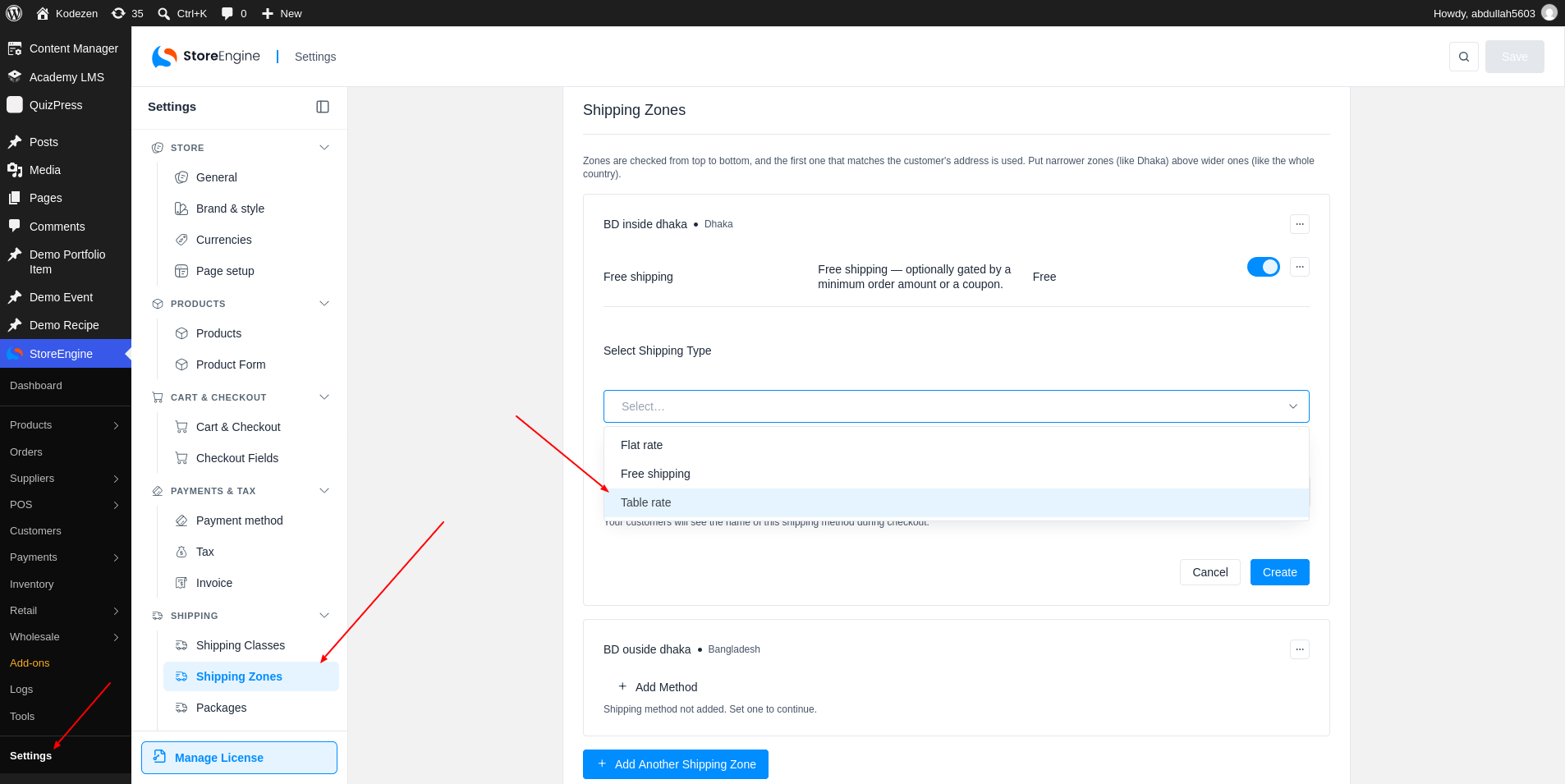Open Brand & style settings item
The width and height of the screenshot is (1565, 784).
click(250, 209)
